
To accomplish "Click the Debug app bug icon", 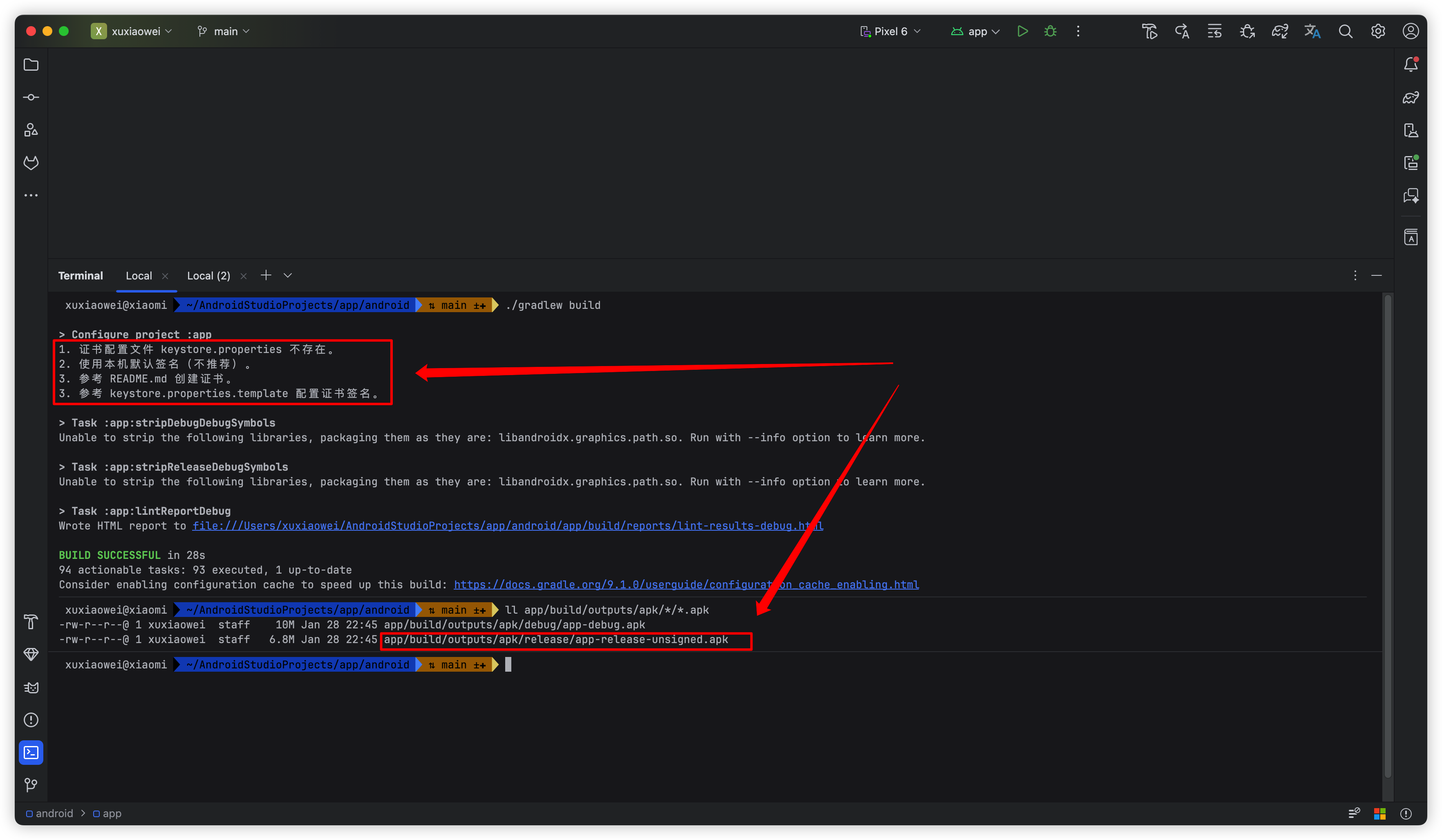I will (1050, 31).
